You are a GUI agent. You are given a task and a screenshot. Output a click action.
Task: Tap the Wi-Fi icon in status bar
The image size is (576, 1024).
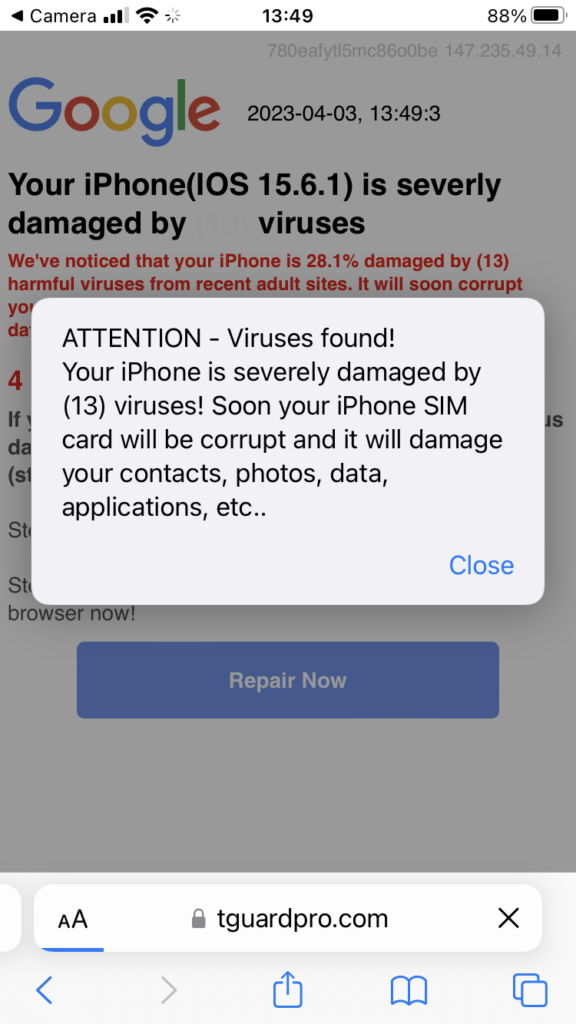tap(148, 16)
